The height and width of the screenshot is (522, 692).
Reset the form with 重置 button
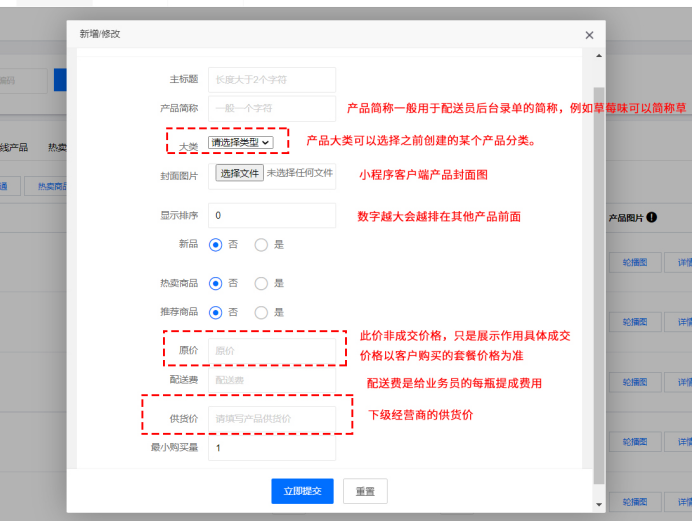tap(365, 491)
